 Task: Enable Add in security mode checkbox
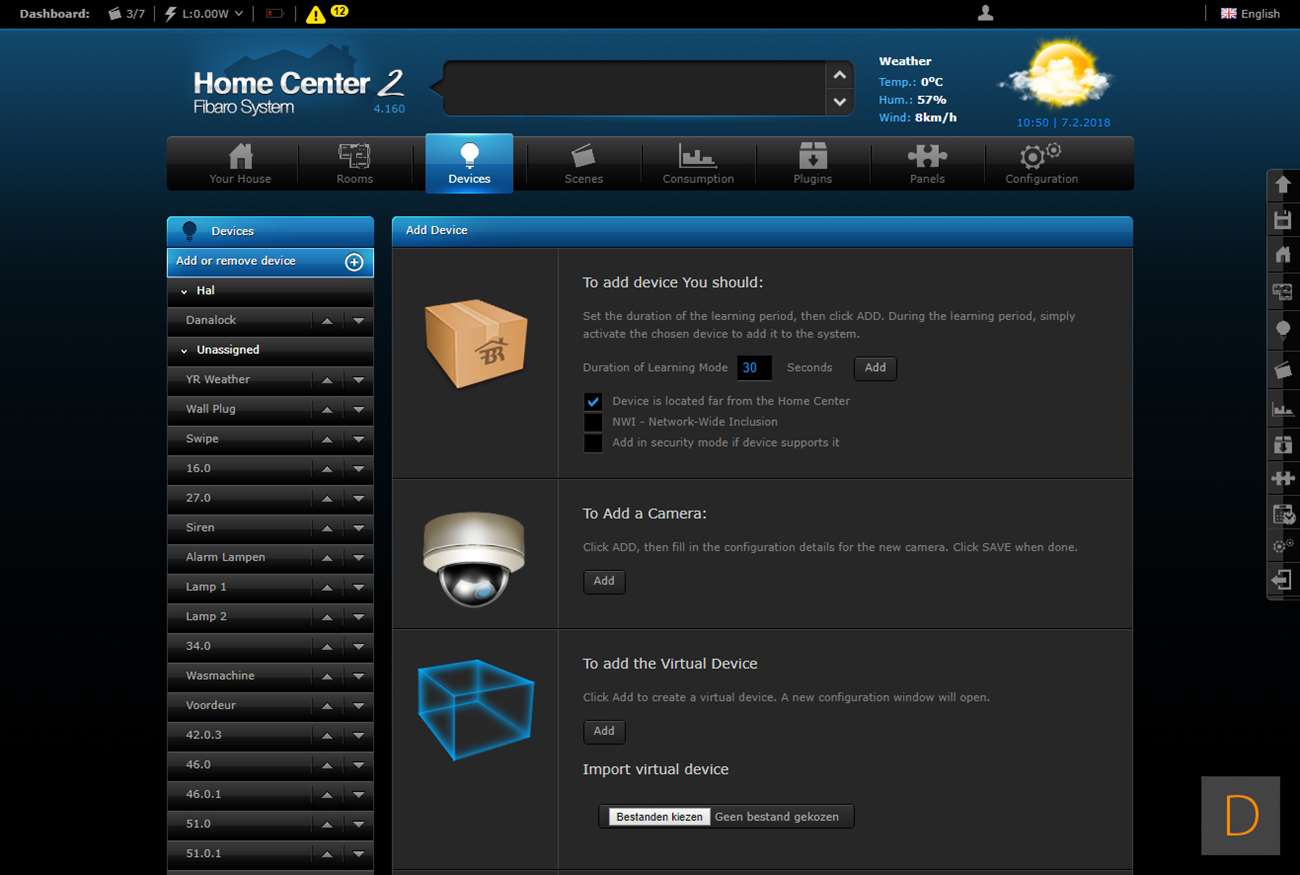(593, 443)
